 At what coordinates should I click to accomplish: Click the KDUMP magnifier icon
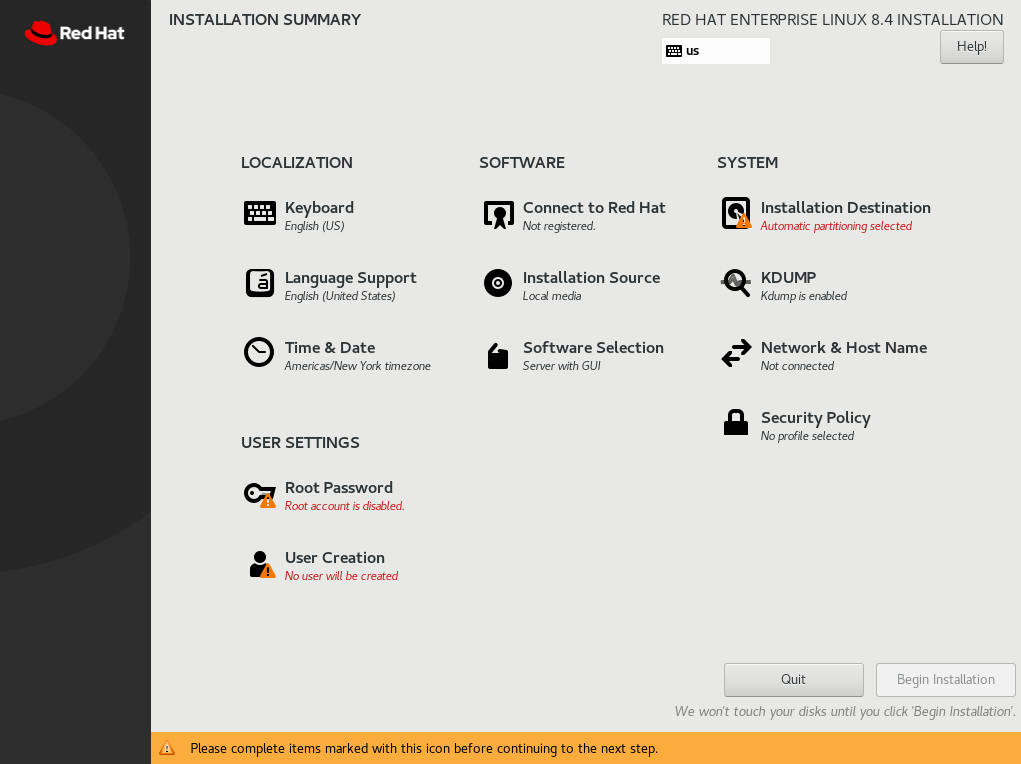click(736, 283)
